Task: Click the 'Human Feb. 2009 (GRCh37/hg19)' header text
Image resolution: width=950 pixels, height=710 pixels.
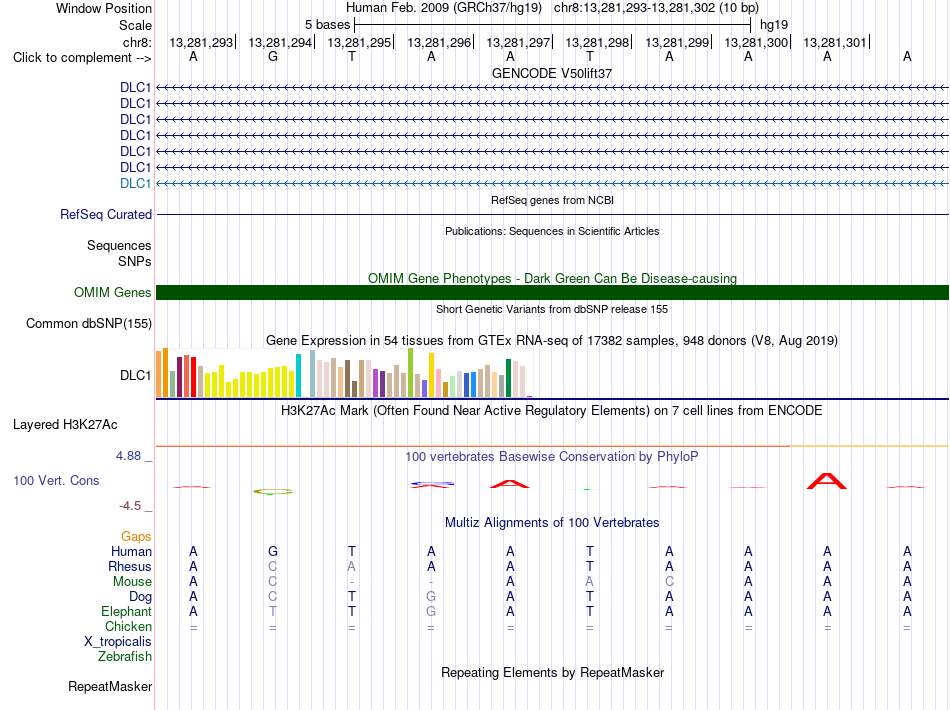Action: pos(443,8)
